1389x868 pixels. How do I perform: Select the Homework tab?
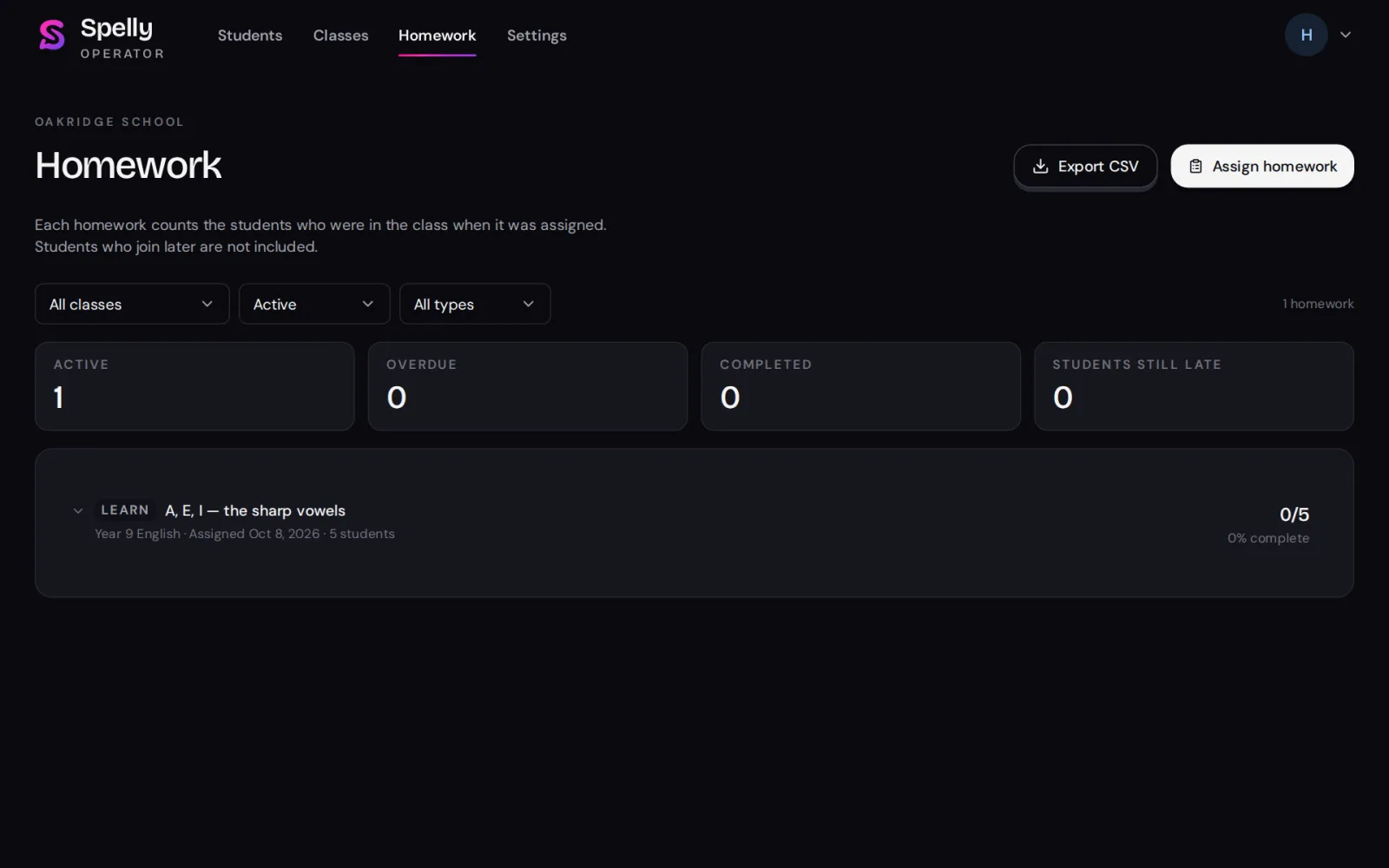[x=437, y=36]
